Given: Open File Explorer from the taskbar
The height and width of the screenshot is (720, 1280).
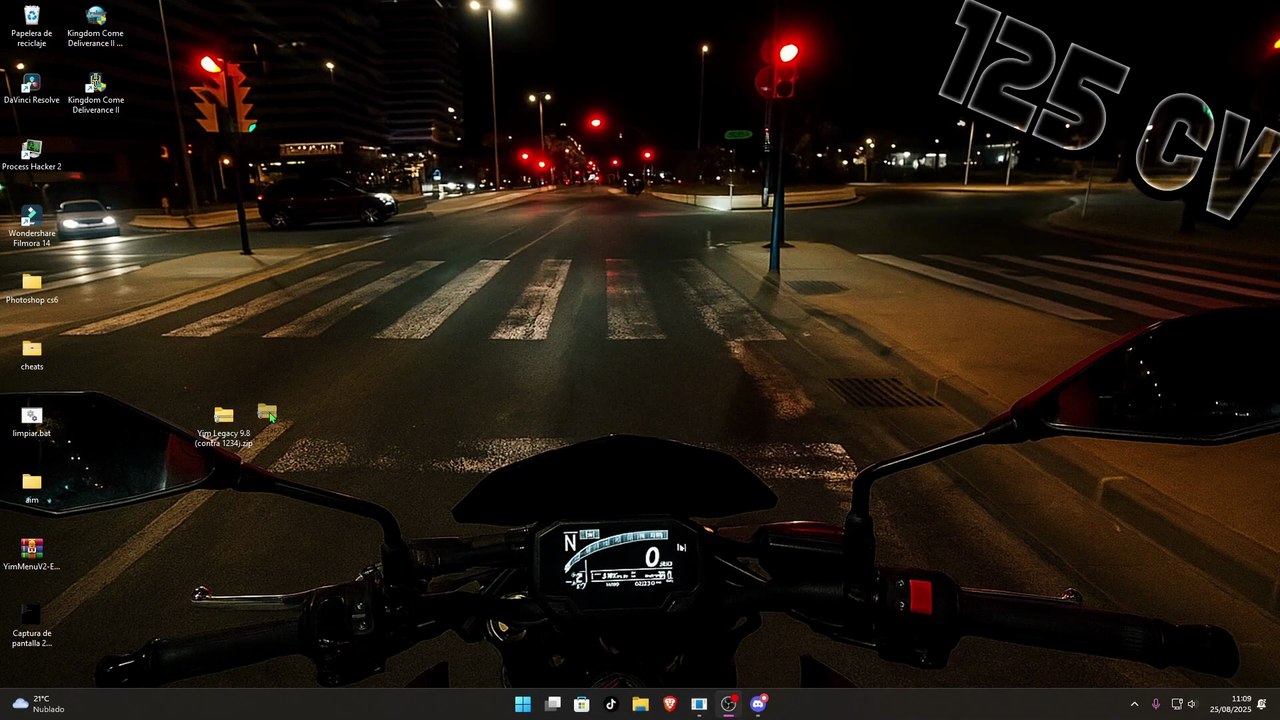Looking at the screenshot, I should 640,704.
